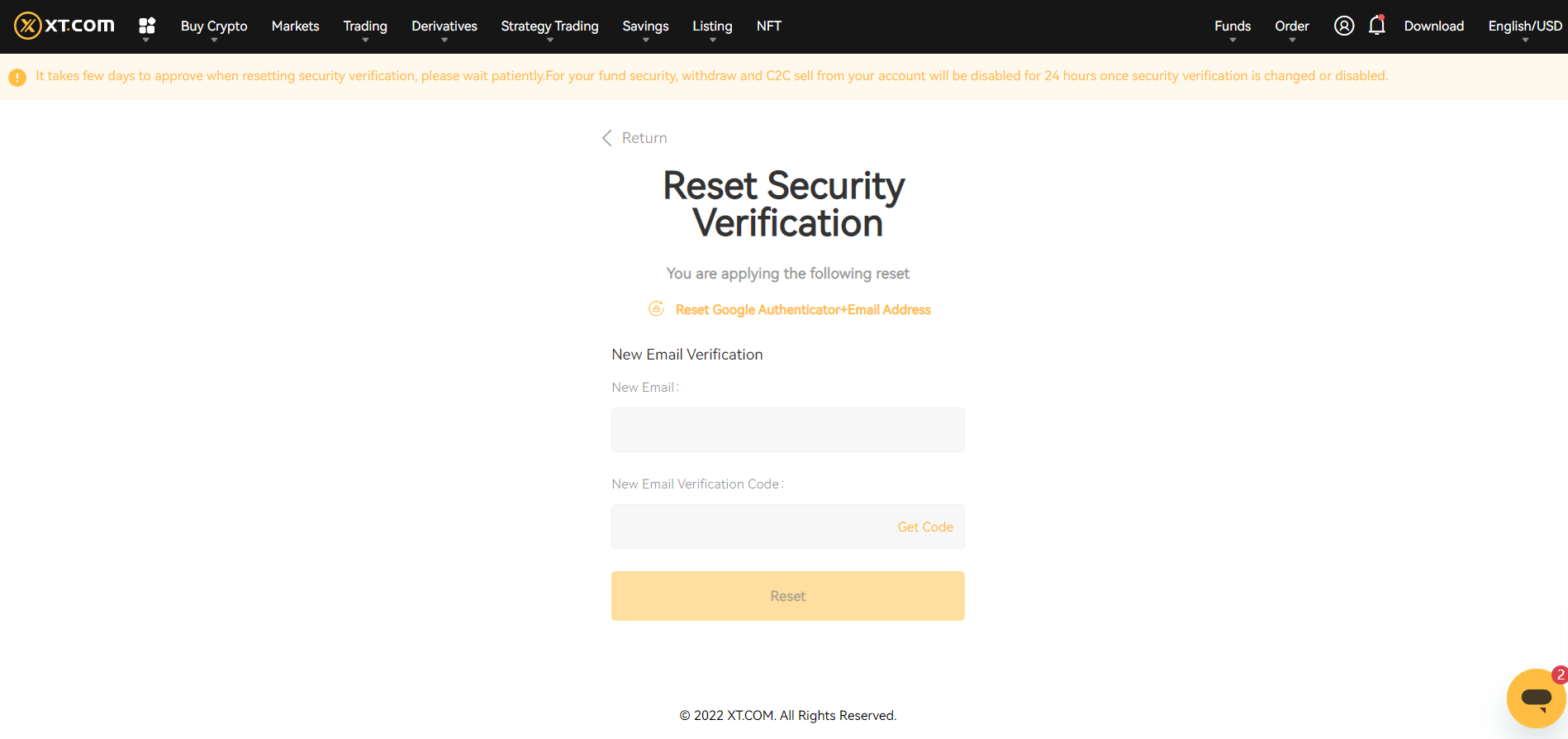Image resolution: width=1568 pixels, height=739 pixels.
Task: Click the Download link in header
Action: [1433, 26]
